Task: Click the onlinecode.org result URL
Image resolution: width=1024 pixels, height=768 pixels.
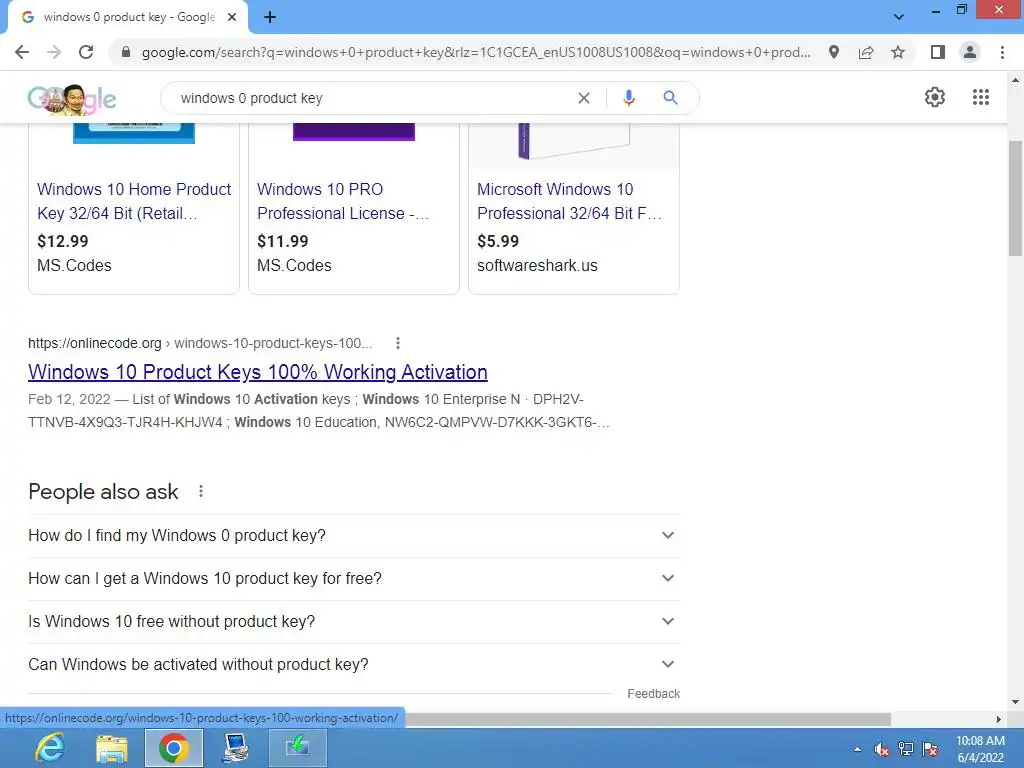Action: (x=200, y=343)
